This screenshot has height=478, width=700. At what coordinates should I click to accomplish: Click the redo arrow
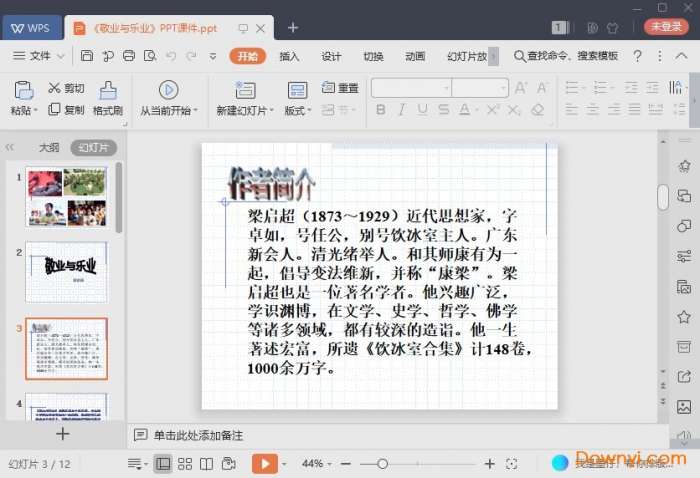[192, 56]
